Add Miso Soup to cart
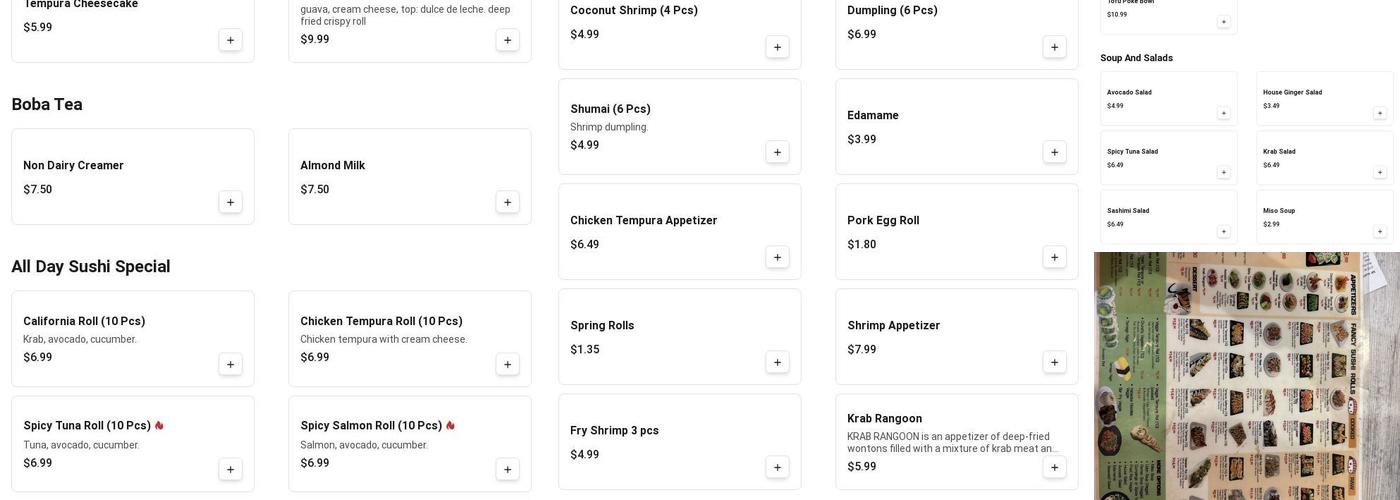The image size is (1400, 500). [1379, 231]
